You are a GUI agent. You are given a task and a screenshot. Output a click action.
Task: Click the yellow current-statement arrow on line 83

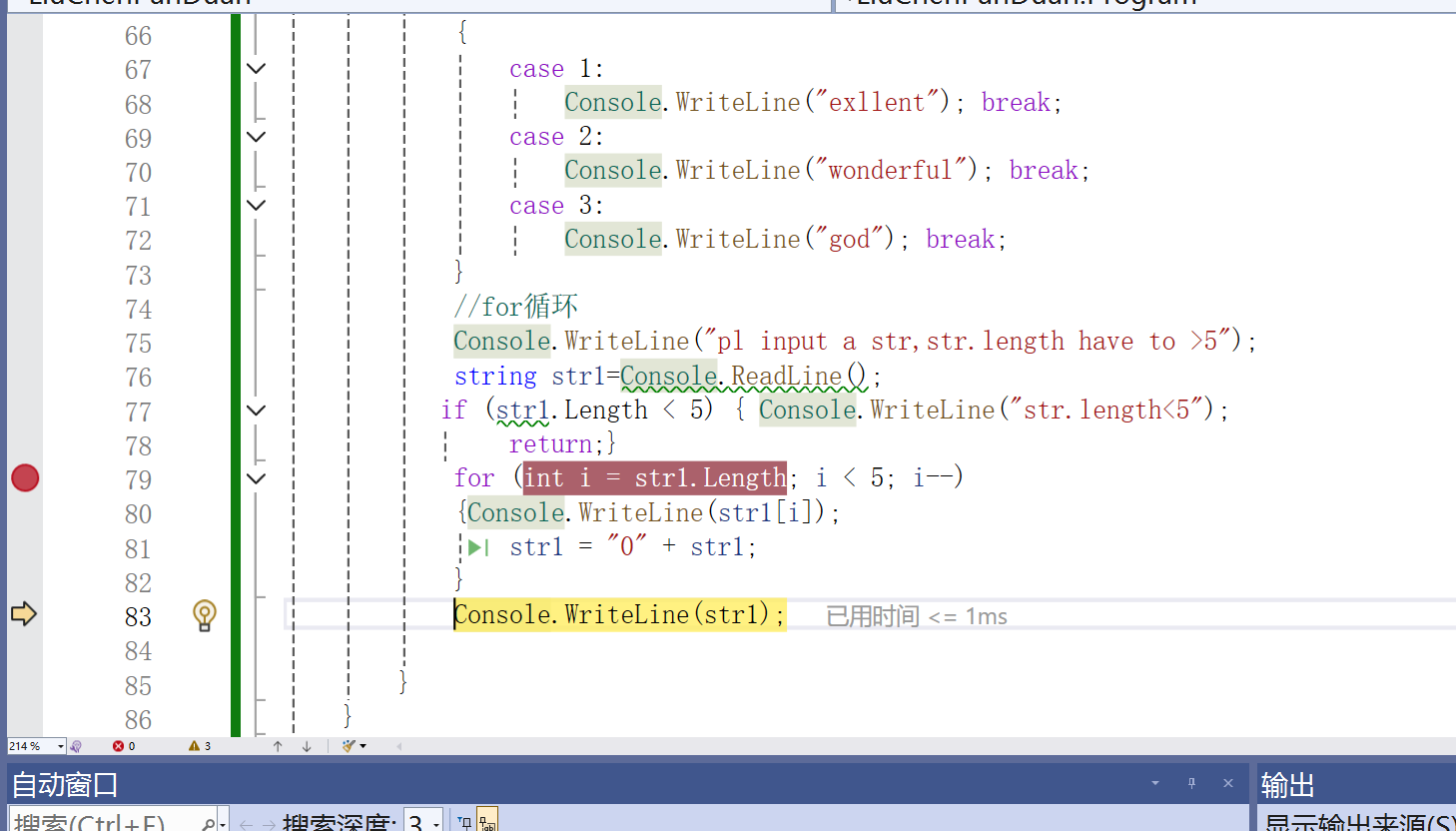[x=24, y=613]
